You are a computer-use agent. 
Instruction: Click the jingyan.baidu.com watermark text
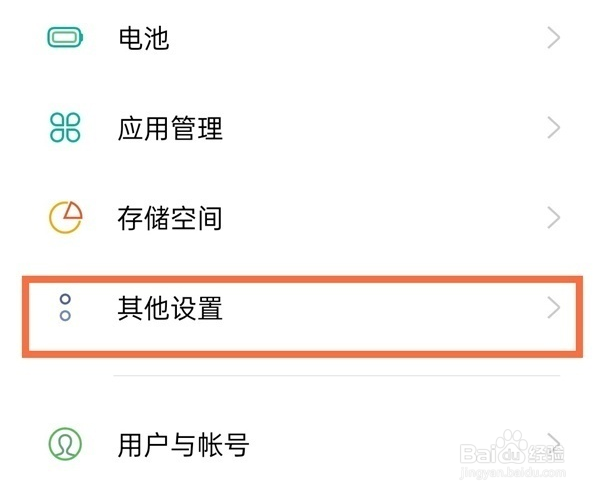[x=510, y=478]
